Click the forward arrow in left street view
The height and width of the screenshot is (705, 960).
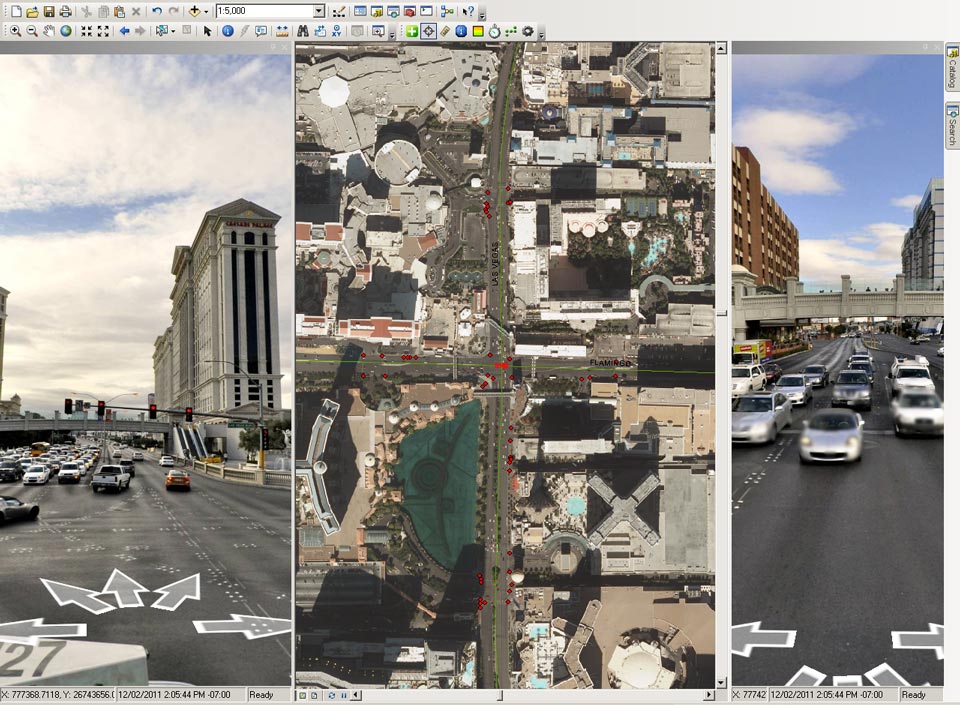click(x=124, y=586)
